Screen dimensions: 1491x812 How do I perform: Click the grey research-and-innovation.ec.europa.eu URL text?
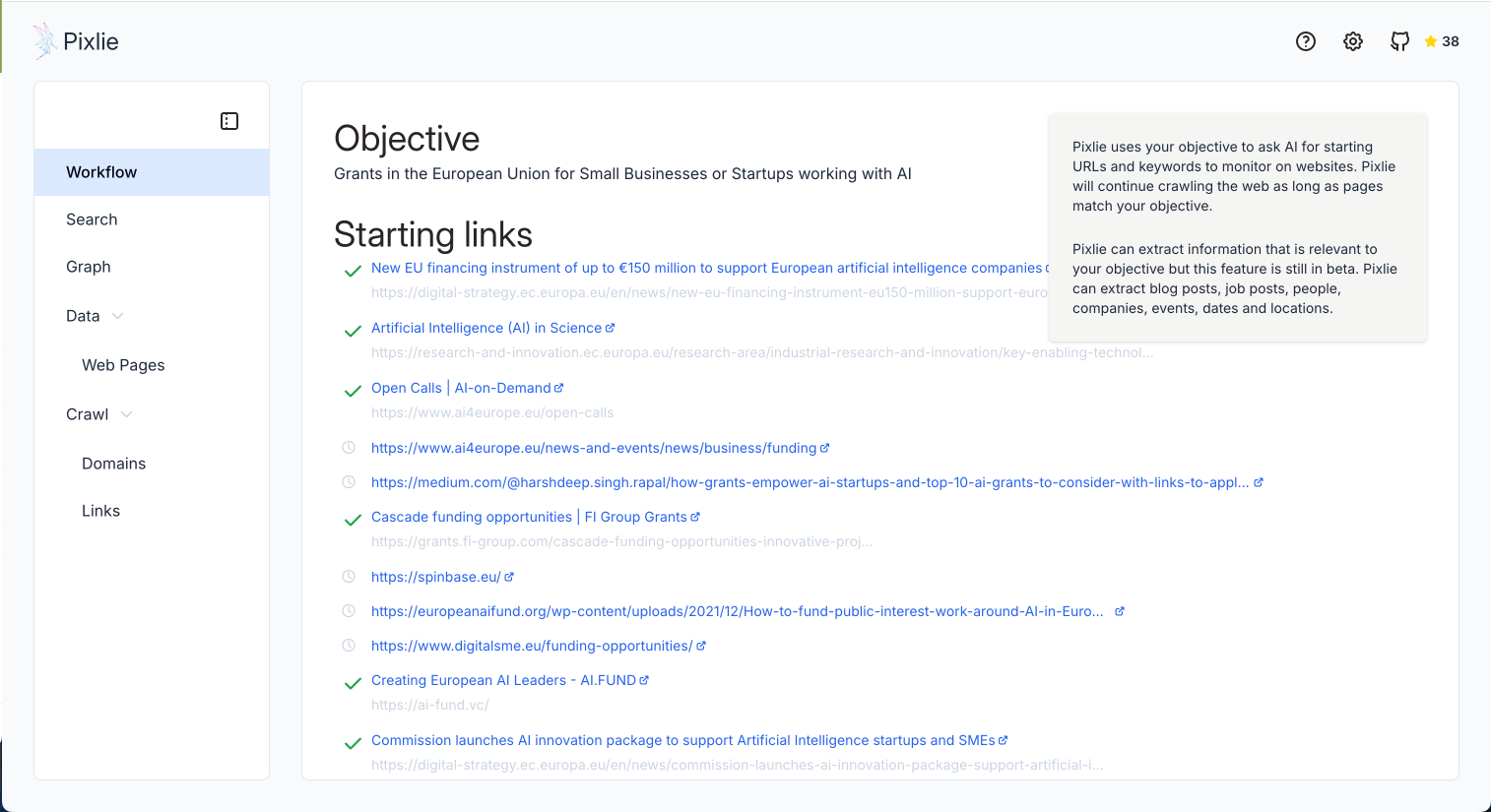pos(762,352)
